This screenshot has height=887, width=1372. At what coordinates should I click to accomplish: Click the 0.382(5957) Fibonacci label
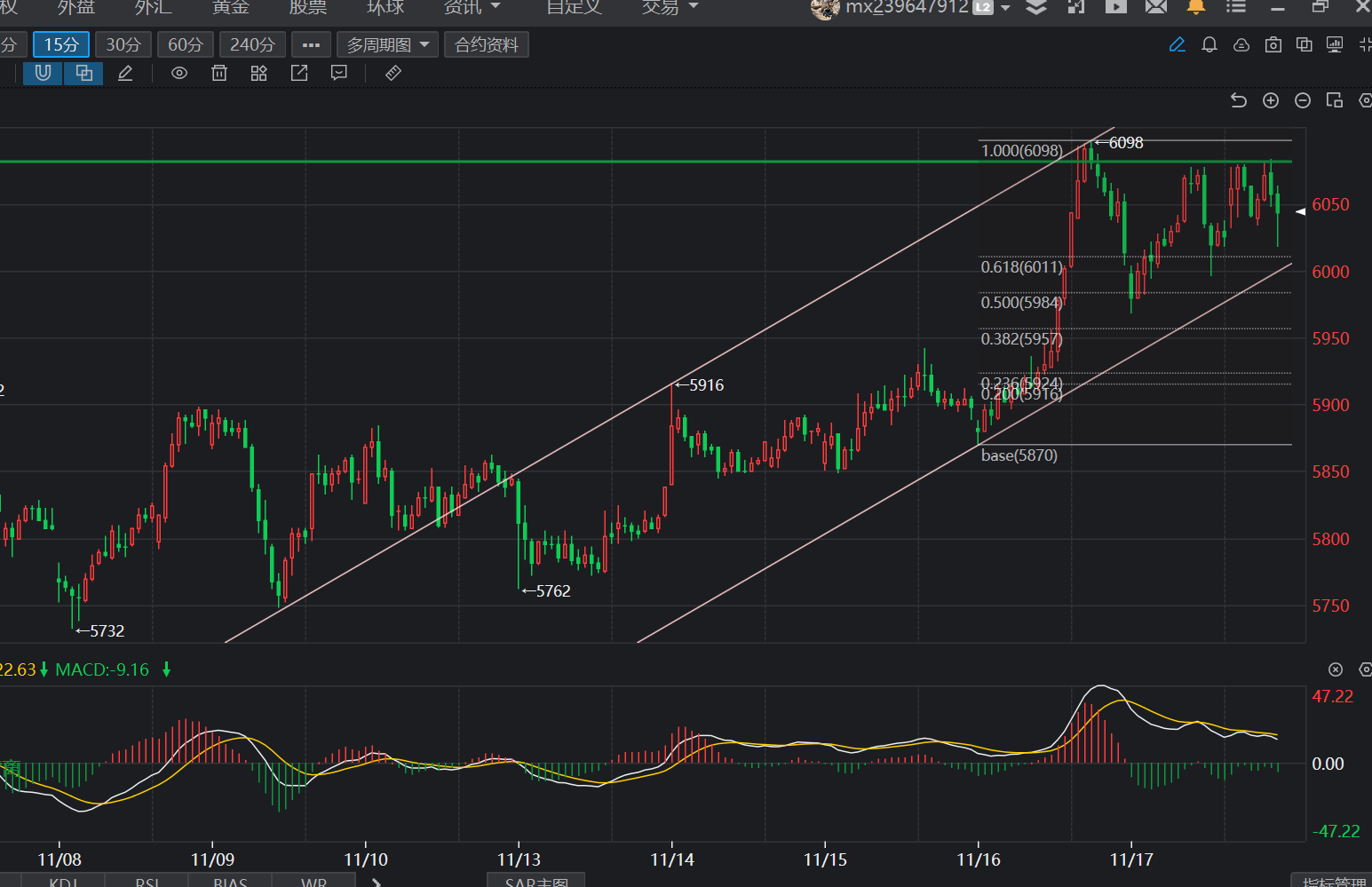pyautogui.click(x=1021, y=339)
